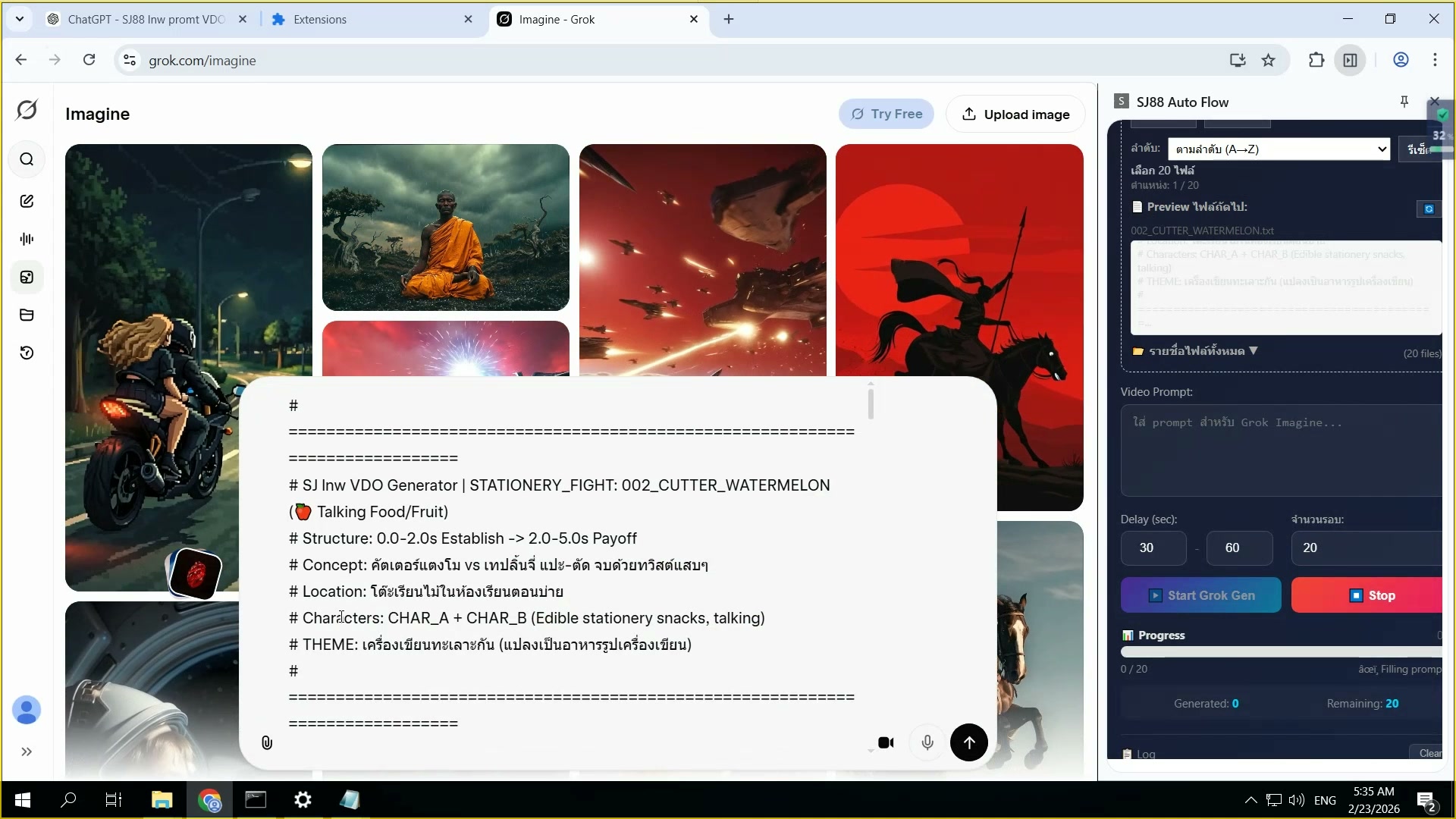Viewport: 1456px width, 819px height.
Task: Select the Imagine tool in Grok sidebar
Action: 27,278
